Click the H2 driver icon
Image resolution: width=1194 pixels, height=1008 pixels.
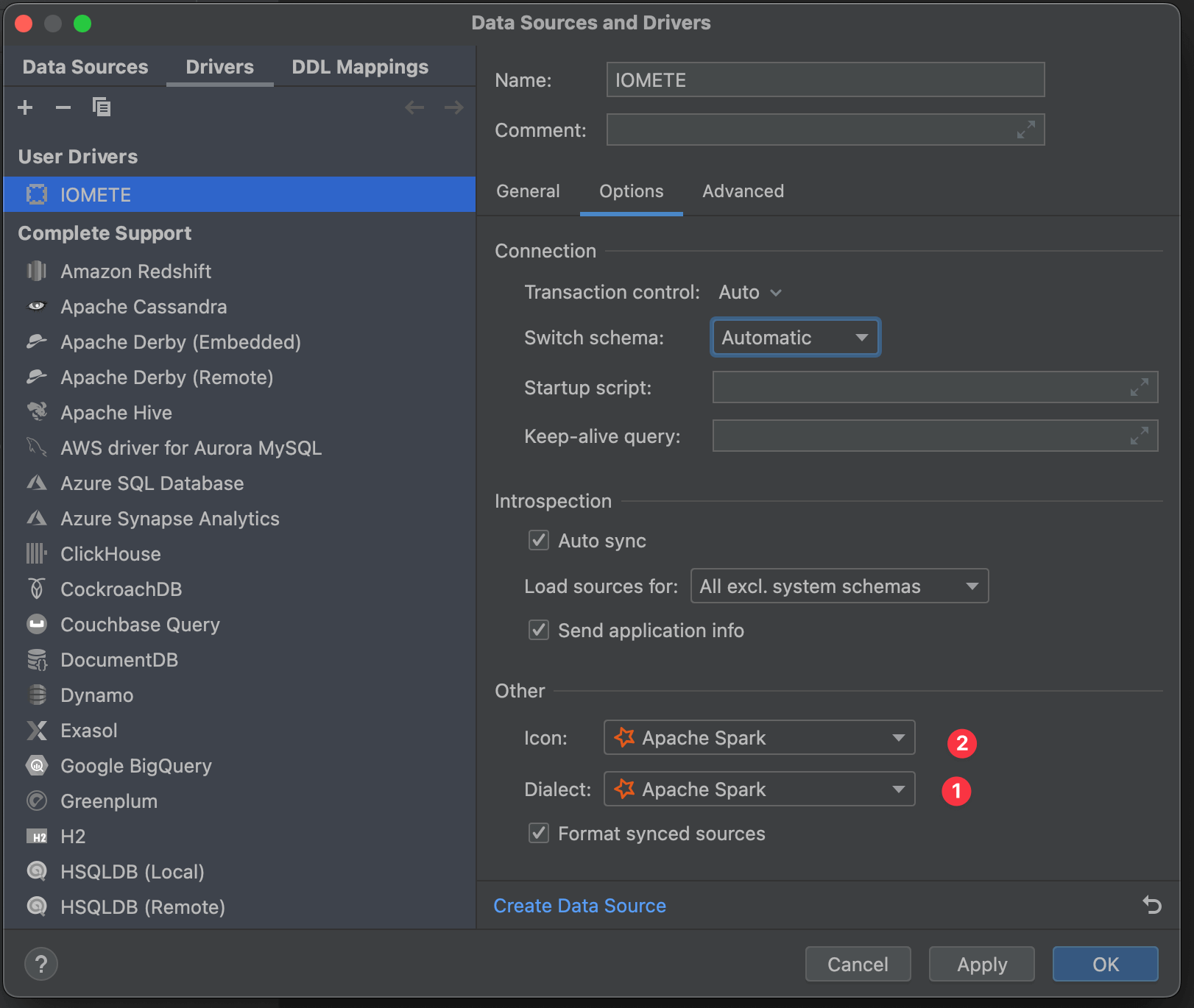click(37, 837)
